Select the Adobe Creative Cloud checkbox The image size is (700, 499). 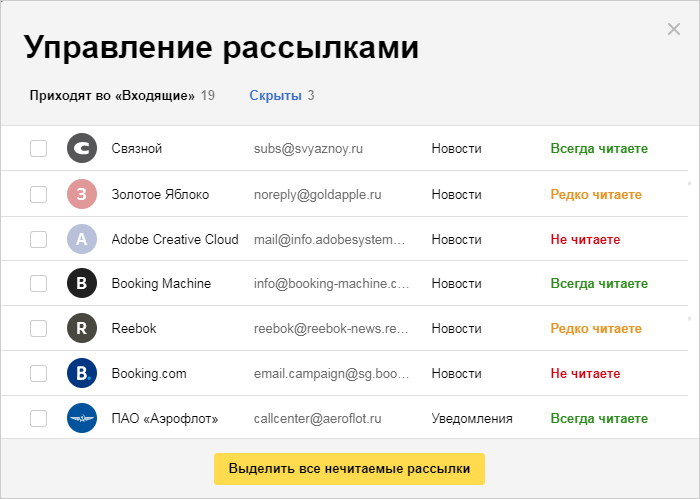tap(38, 239)
